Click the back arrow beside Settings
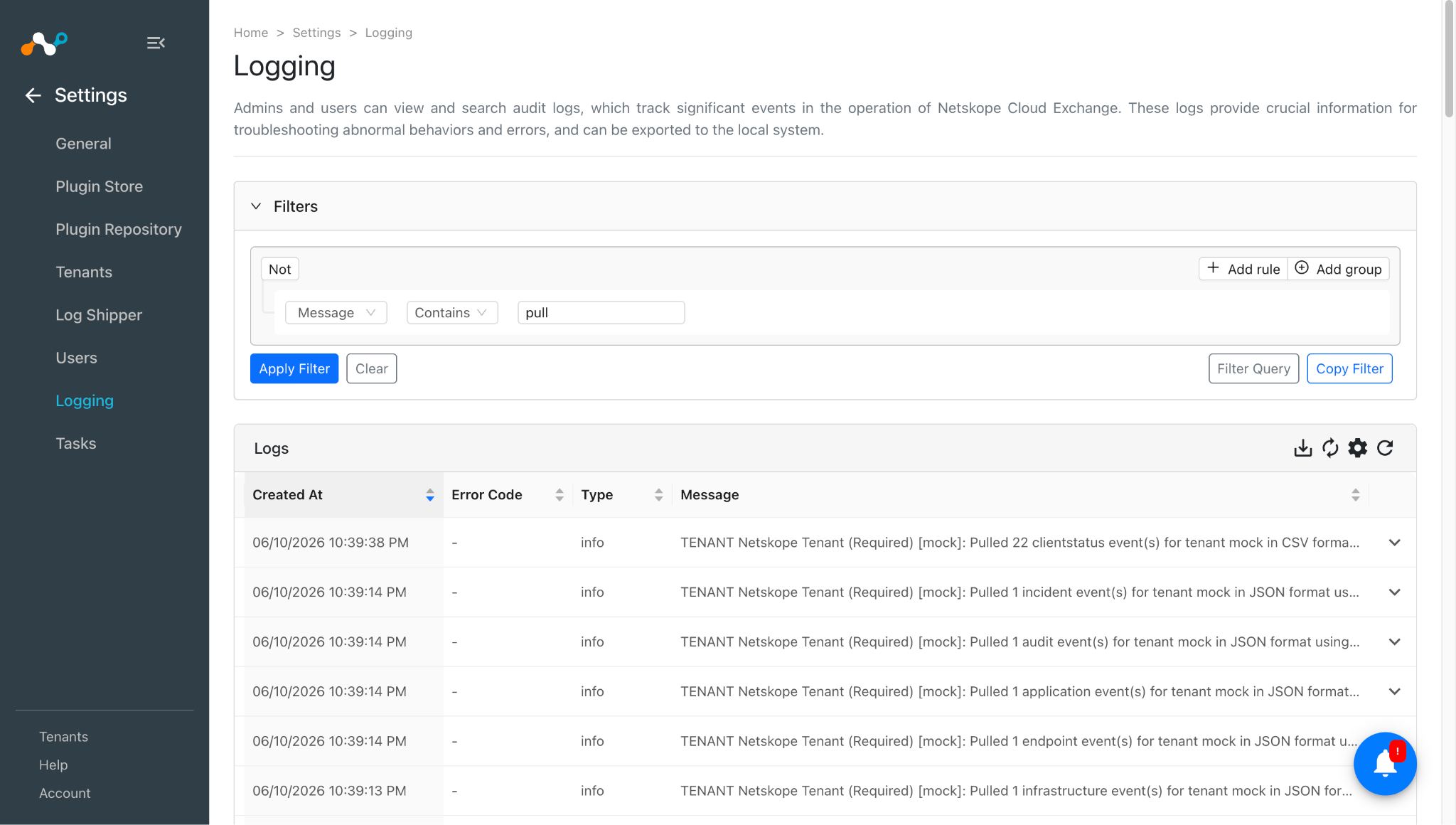1456x825 pixels. [33, 95]
